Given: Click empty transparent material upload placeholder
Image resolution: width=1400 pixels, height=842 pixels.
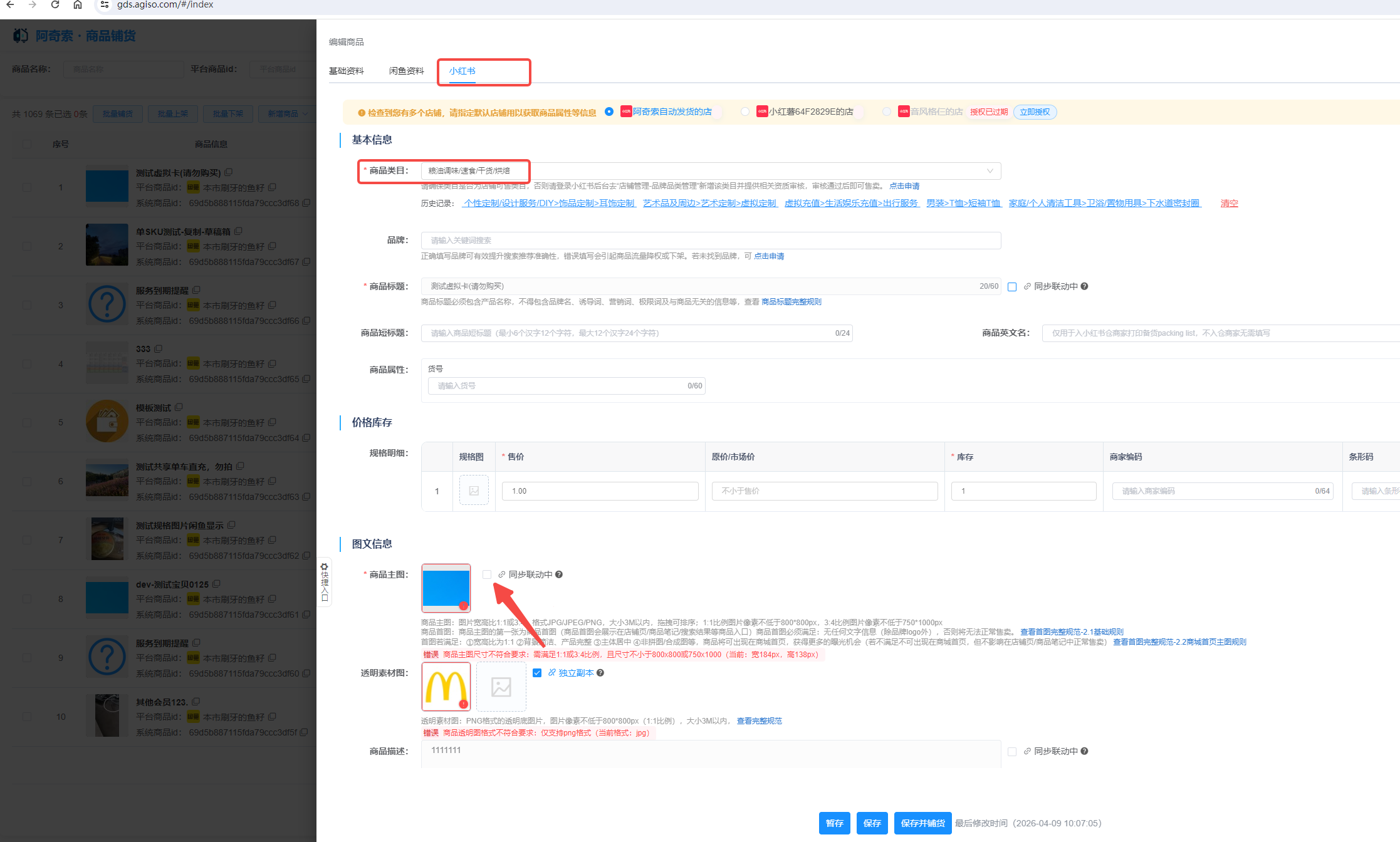Looking at the screenshot, I should (501, 687).
